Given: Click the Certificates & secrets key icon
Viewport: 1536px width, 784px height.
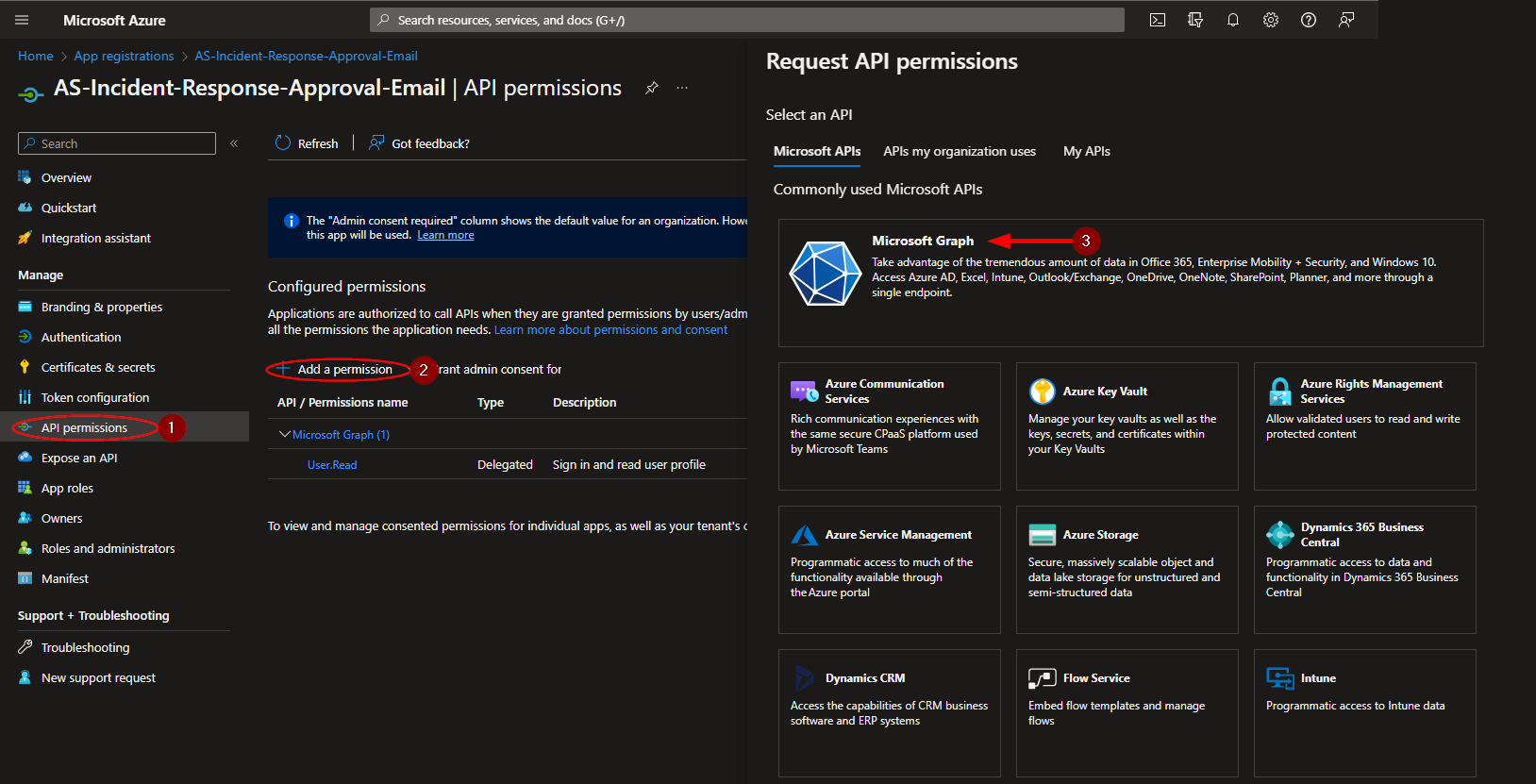Looking at the screenshot, I should [25, 367].
